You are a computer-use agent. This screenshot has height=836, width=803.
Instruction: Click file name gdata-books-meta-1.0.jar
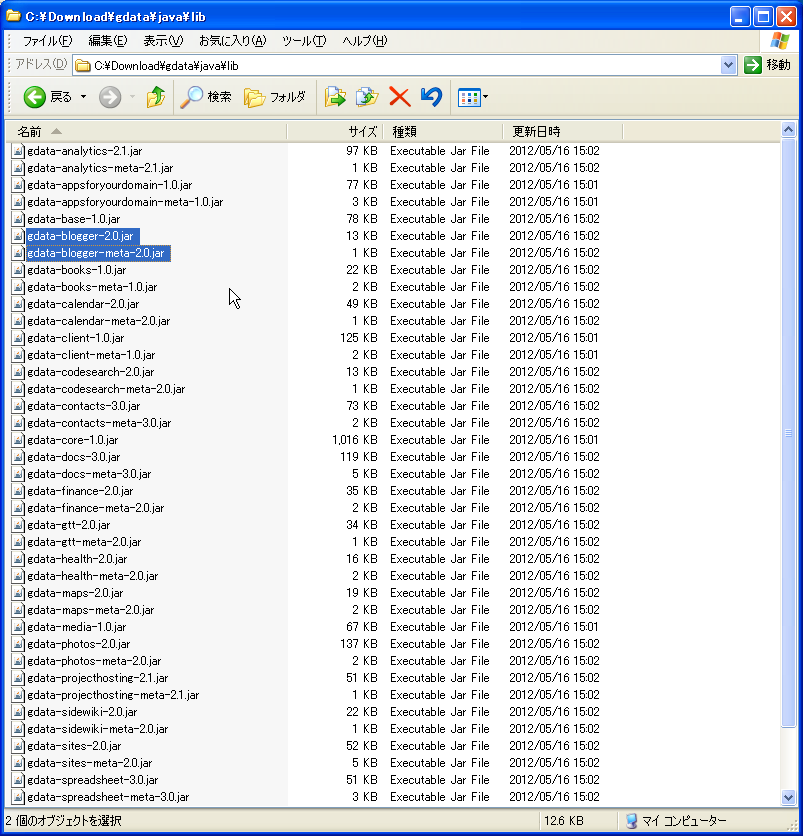[x=92, y=287]
